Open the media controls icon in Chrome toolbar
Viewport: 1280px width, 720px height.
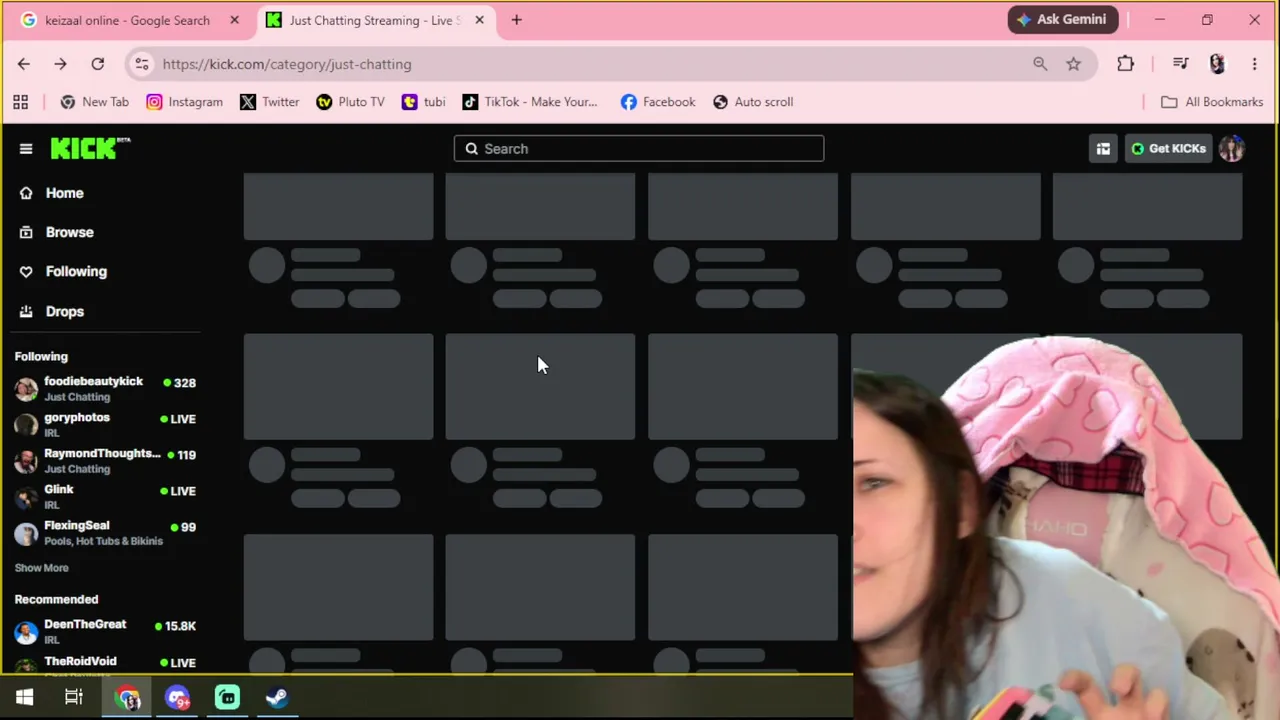(x=1180, y=64)
